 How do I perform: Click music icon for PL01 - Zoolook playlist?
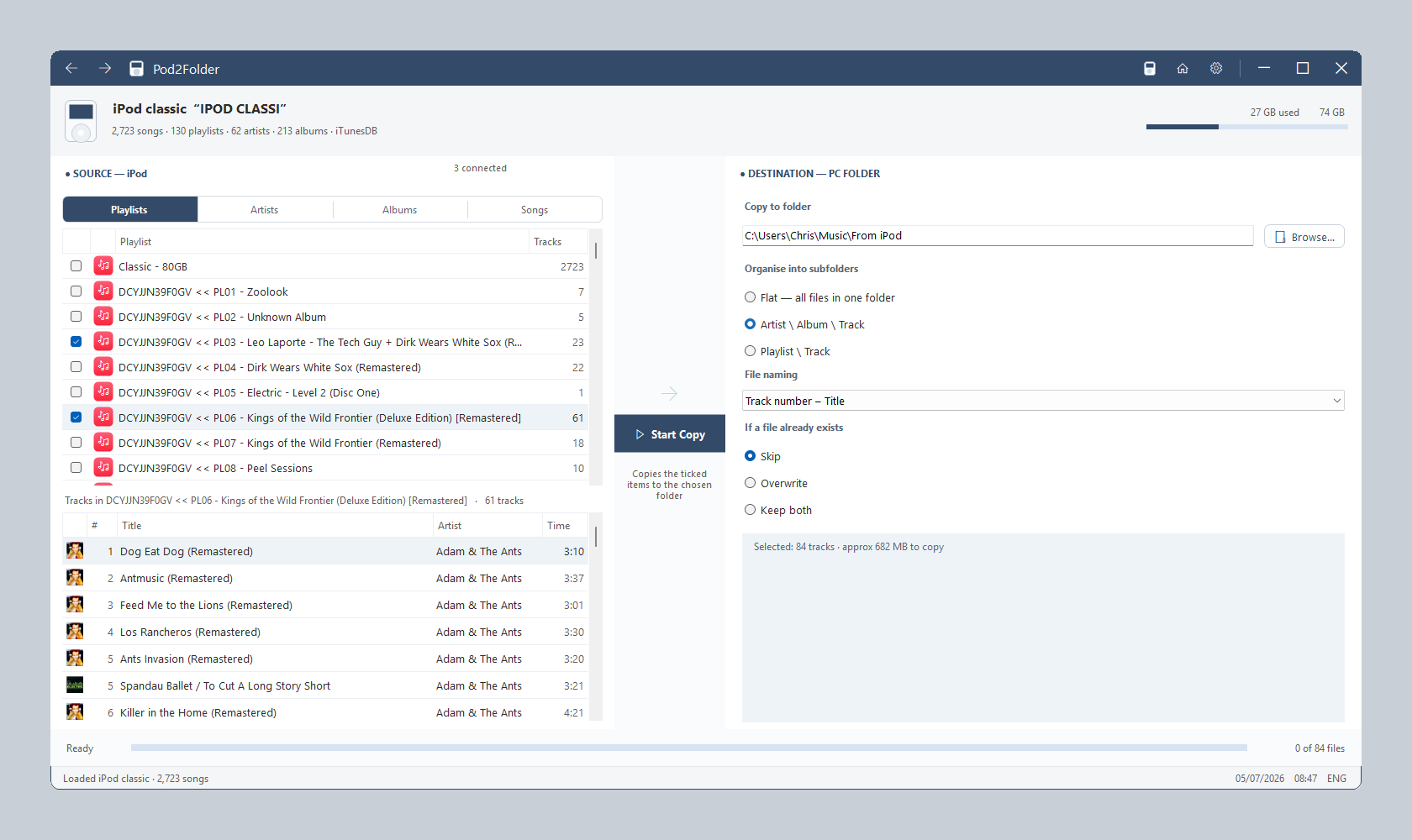point(103,291)
